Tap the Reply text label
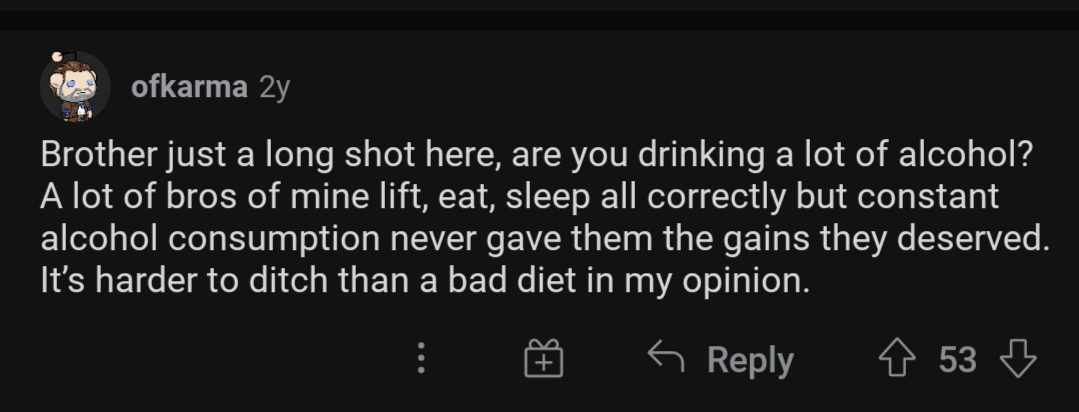 coord(750,360)
